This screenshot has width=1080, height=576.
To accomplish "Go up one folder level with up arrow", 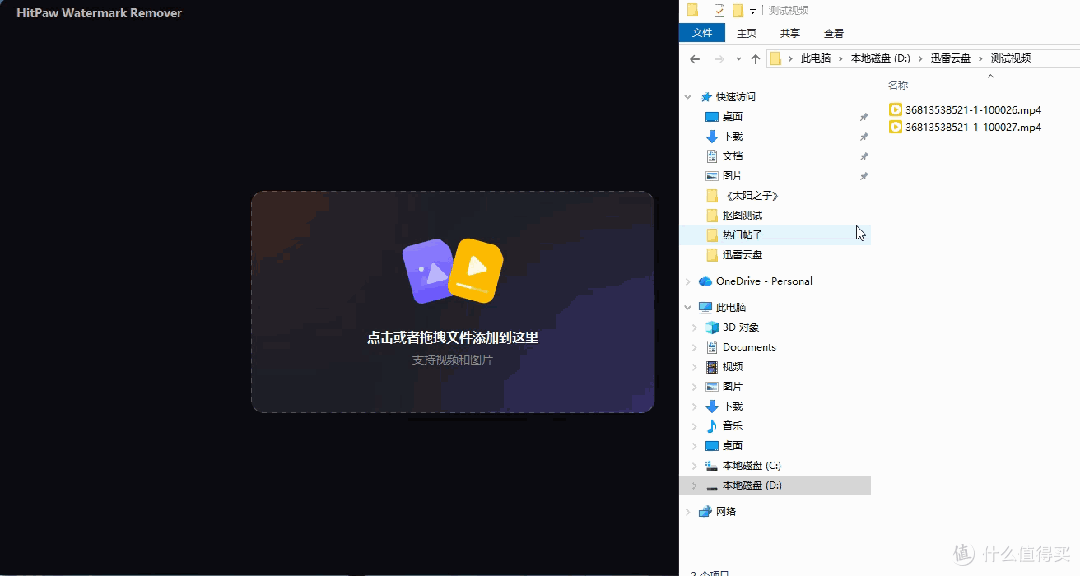I will [x=756, y=59].
